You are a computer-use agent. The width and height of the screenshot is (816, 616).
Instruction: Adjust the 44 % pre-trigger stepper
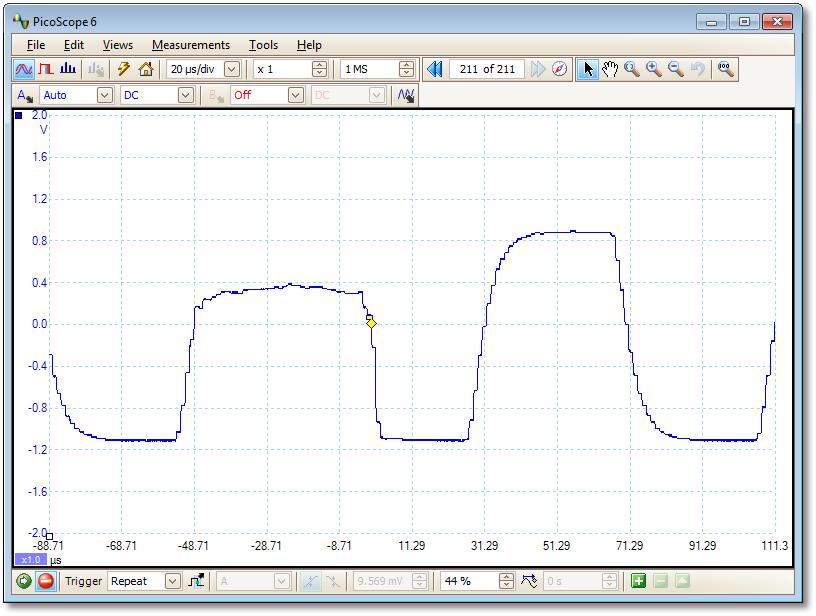click(506, 581)
